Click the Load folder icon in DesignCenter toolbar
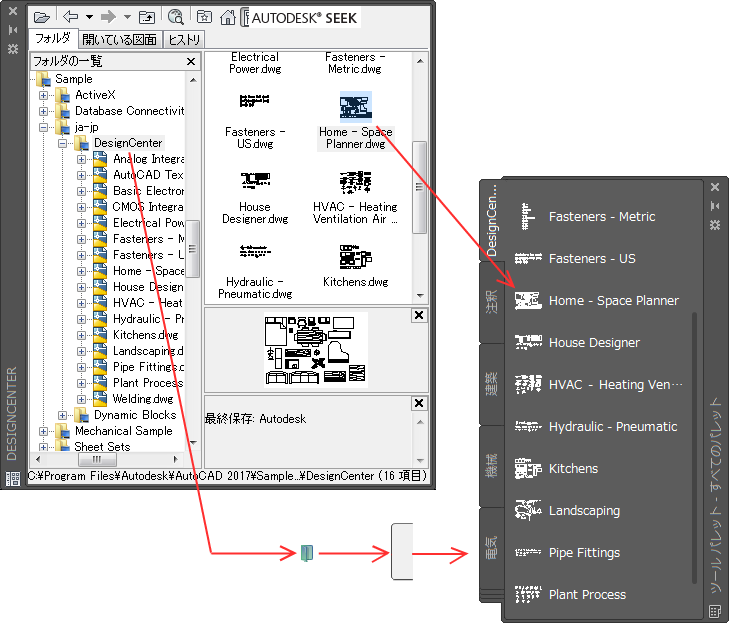731x625 pixels. click(41, 18)
